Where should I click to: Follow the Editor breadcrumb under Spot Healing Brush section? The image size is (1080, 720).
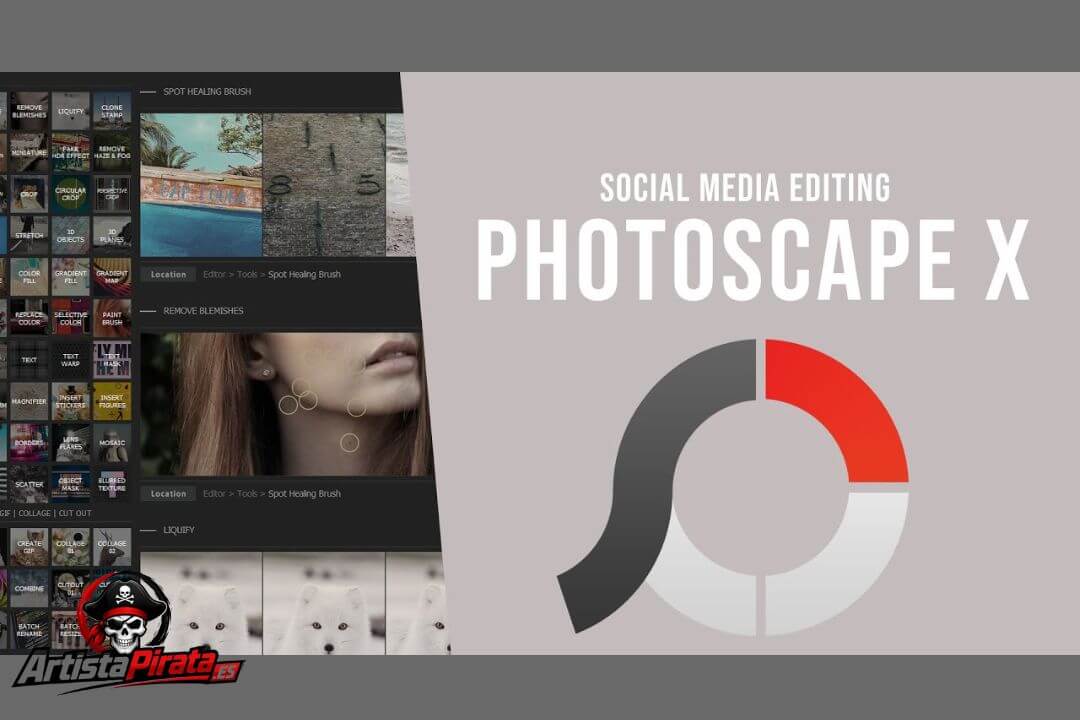tap(214, 274)
